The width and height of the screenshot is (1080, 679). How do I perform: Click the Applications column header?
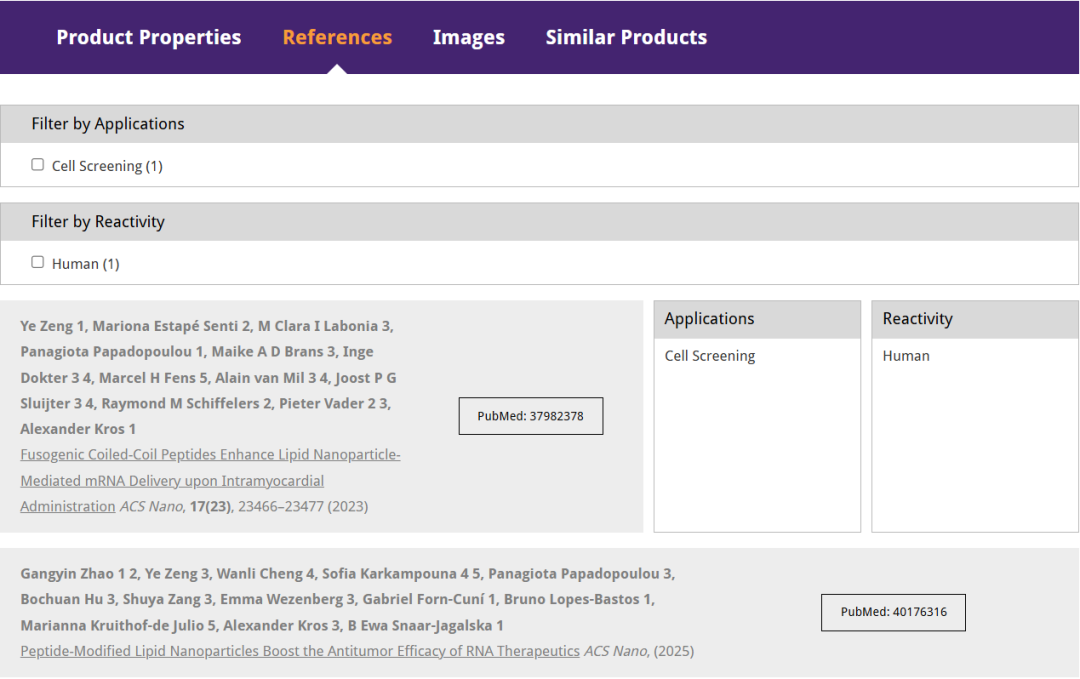pyautogui.click(x=709, y=319)
